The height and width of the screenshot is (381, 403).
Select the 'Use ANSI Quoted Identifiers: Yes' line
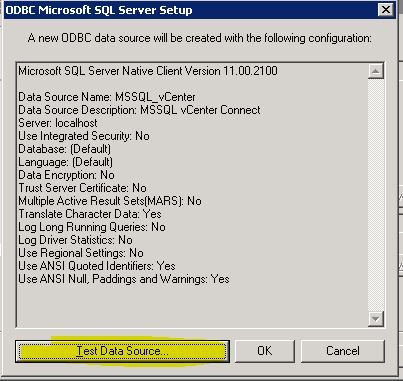click(97, 266)
